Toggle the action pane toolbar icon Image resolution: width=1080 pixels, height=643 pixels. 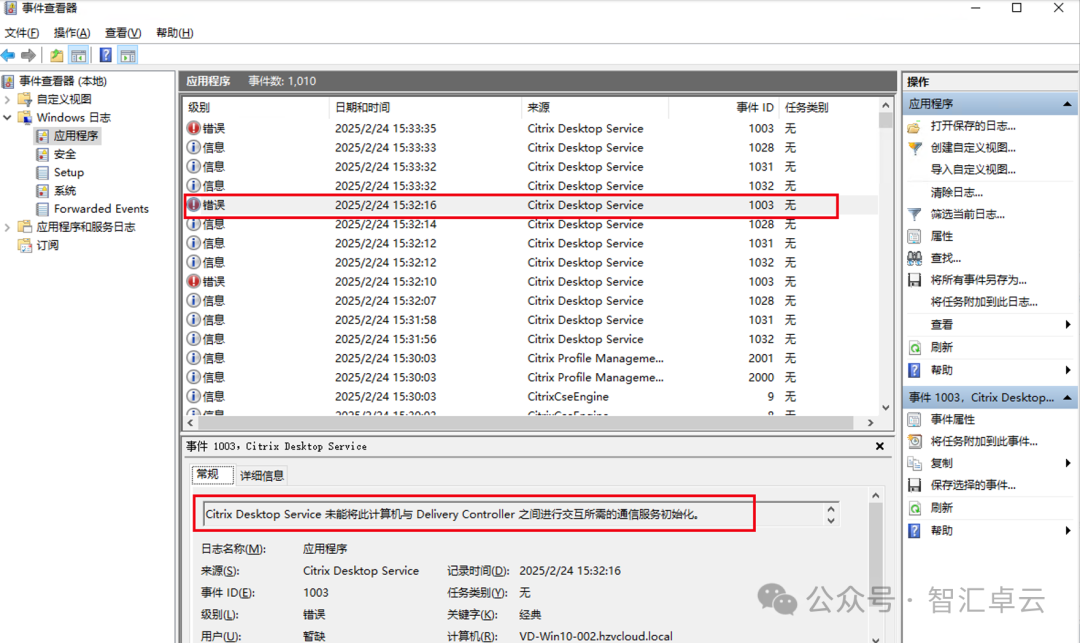(x=127, y=56)
